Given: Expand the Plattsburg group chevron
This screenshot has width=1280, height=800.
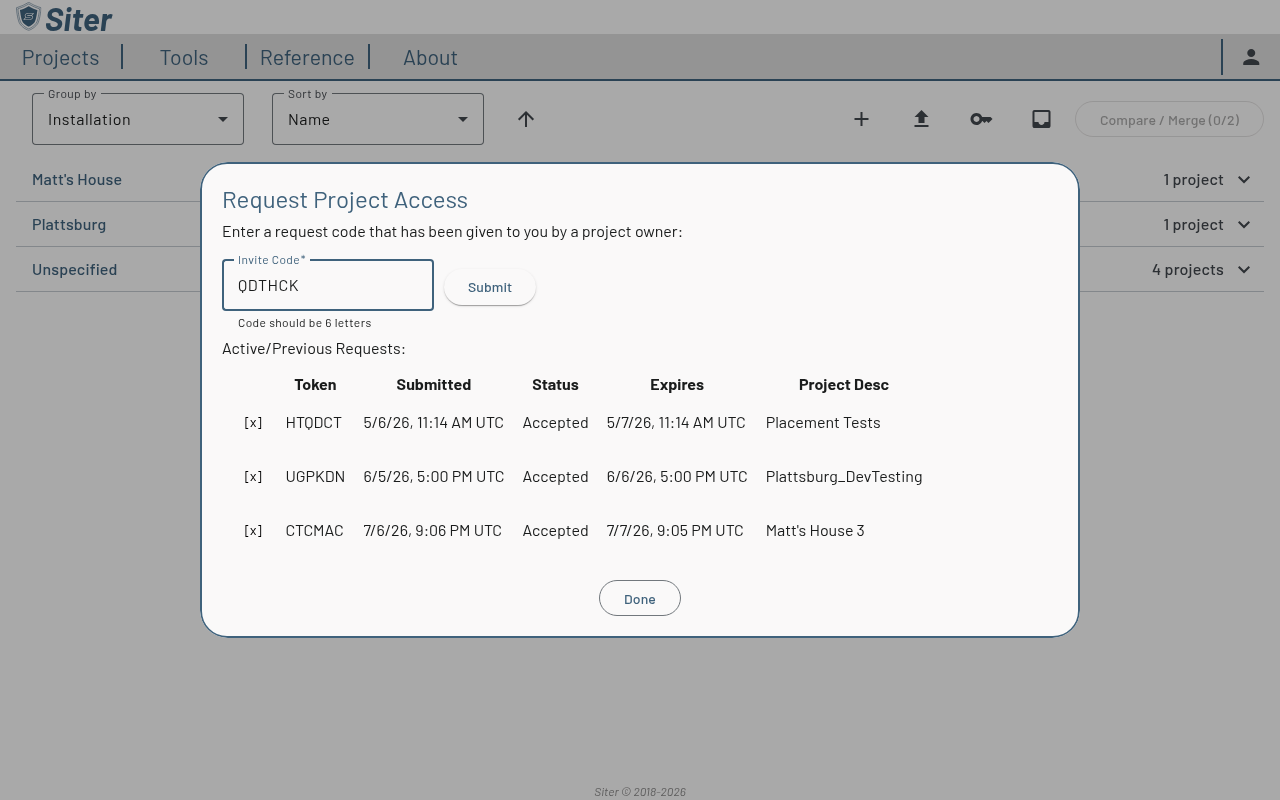Looking at the screenshot, I should (x=1244, y=224).
